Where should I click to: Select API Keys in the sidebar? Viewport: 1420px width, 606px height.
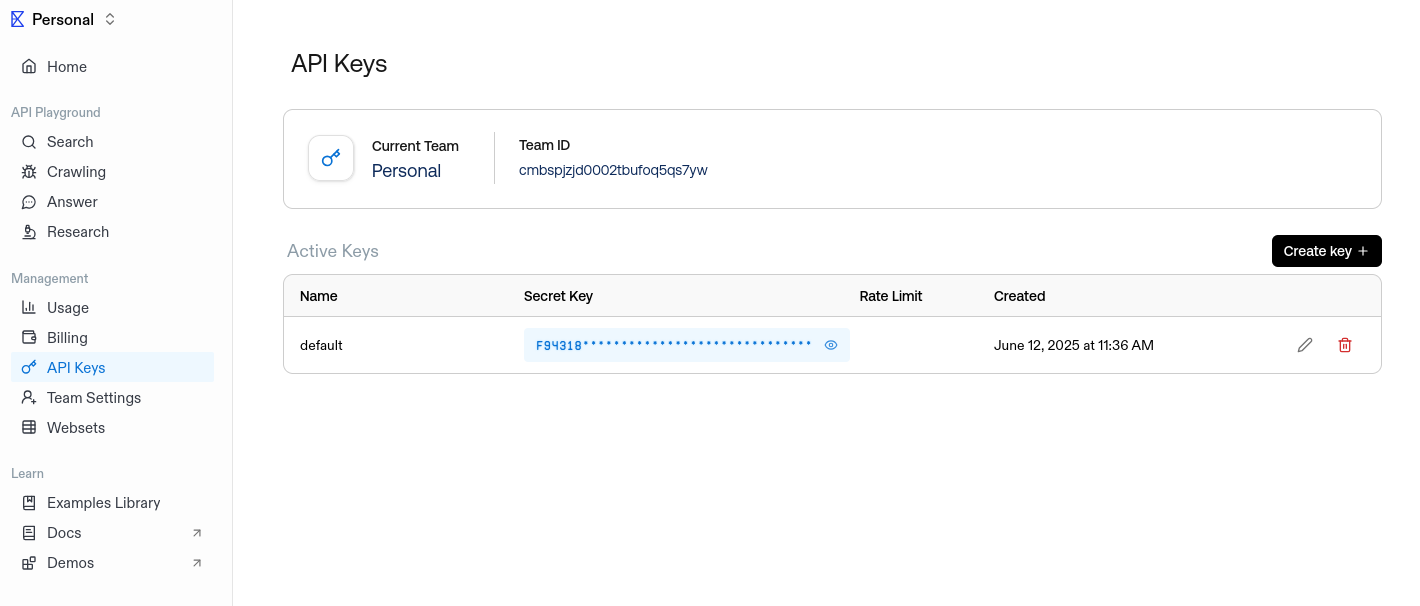[76, 368]
